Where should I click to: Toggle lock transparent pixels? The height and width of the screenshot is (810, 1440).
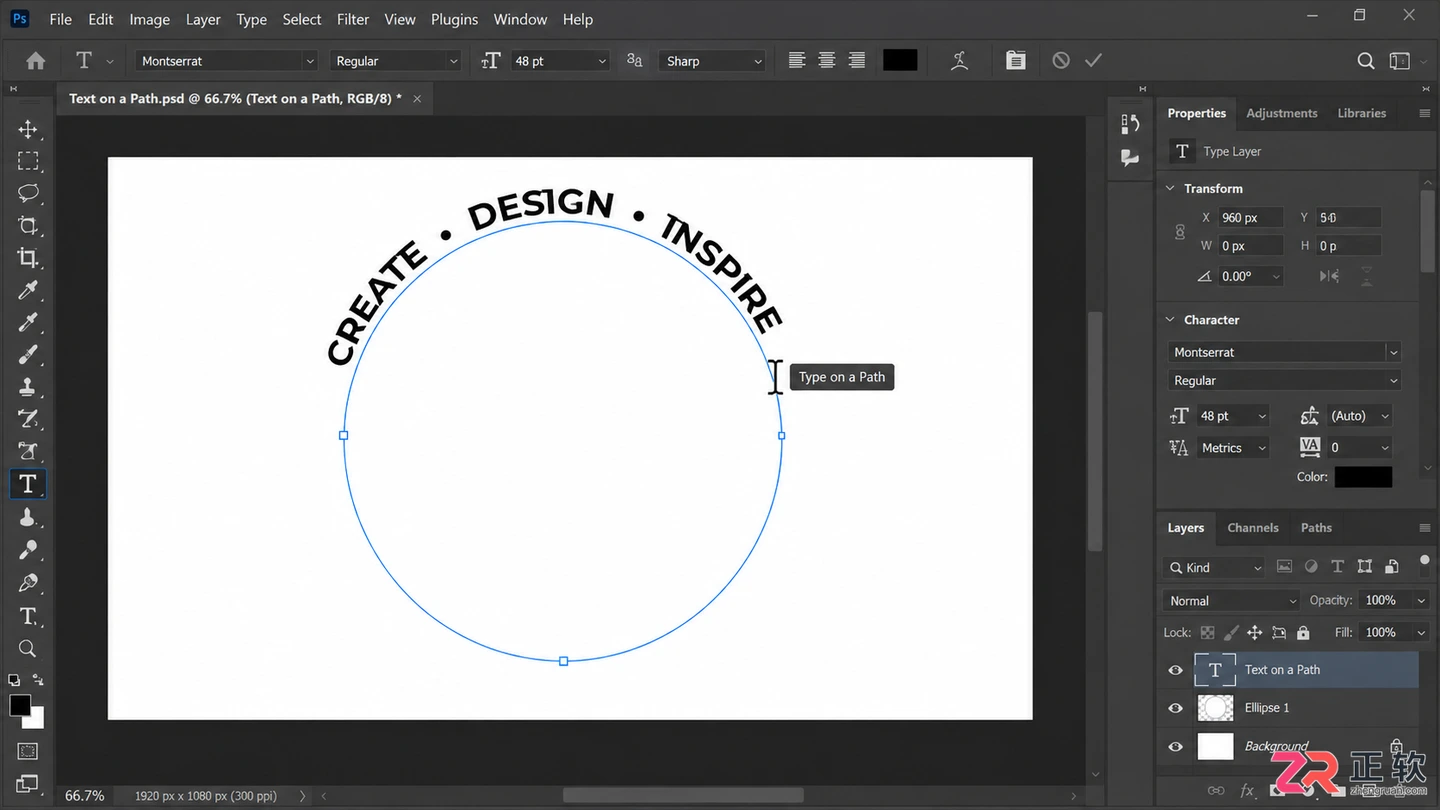click(1208, 633)
